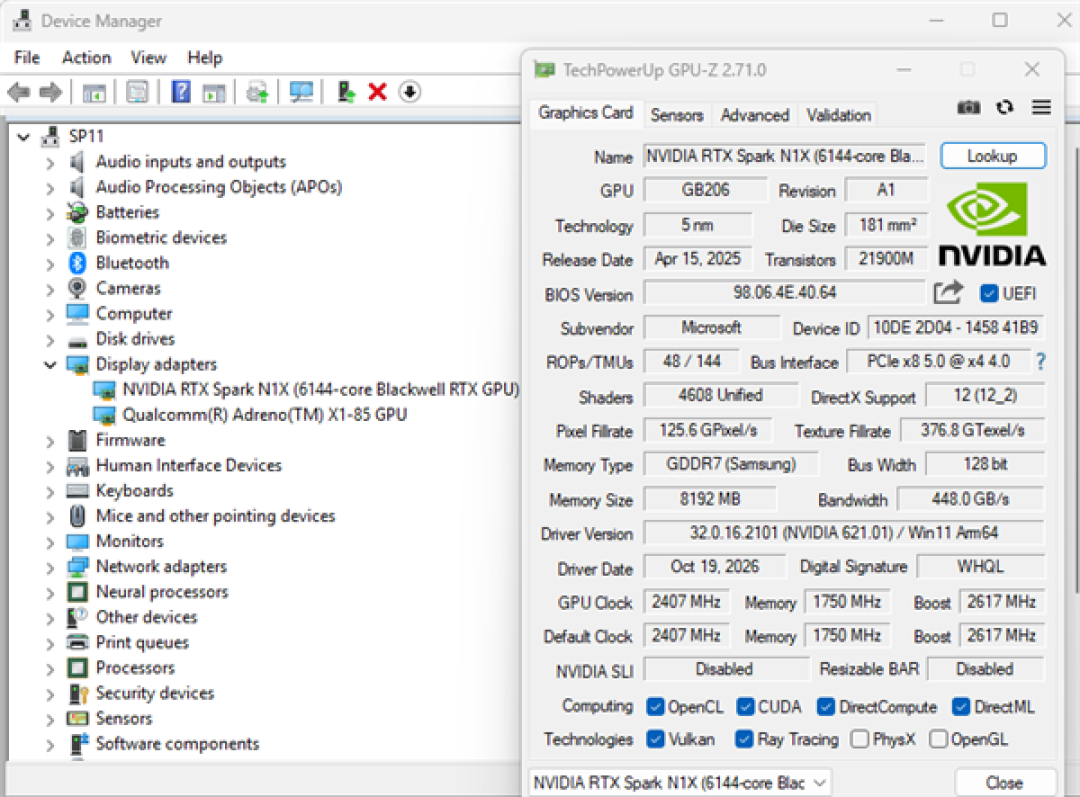Click the Close button in GPU-Z
This screenshot has height=797, width=1080.
coord(1005,783)
